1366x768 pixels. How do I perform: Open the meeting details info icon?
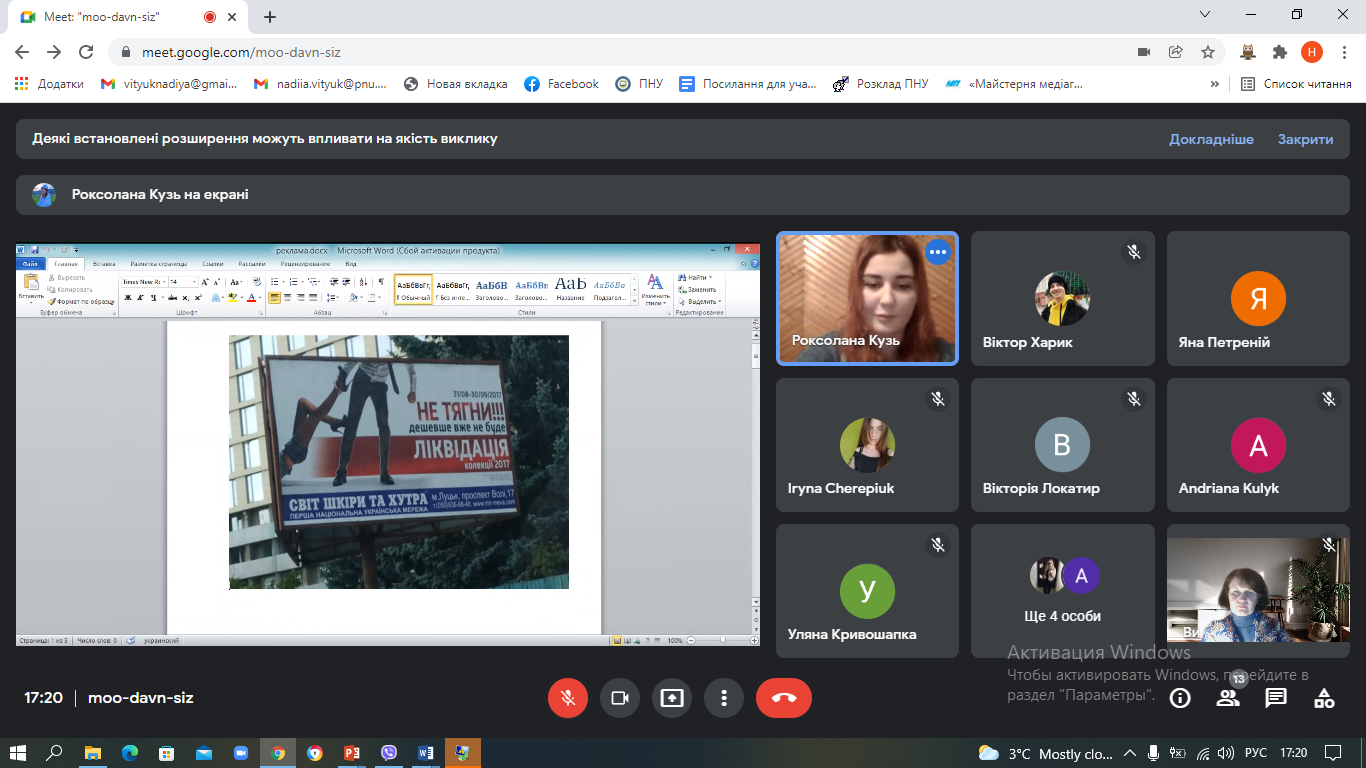(1180, 698)
